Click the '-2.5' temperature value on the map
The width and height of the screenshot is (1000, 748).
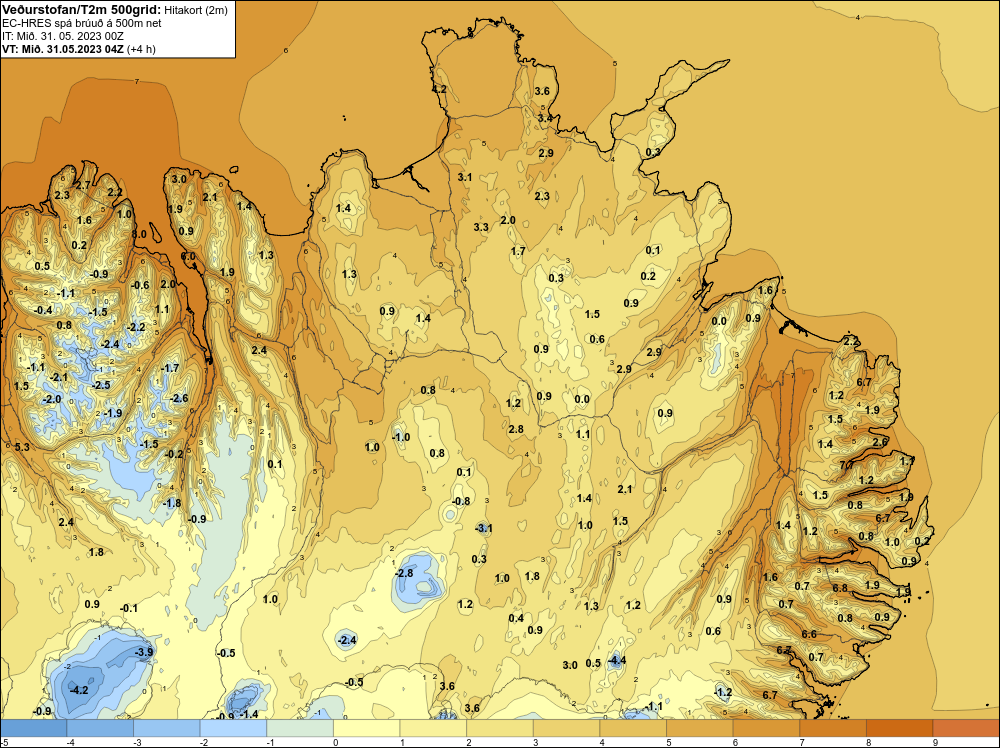101,385
